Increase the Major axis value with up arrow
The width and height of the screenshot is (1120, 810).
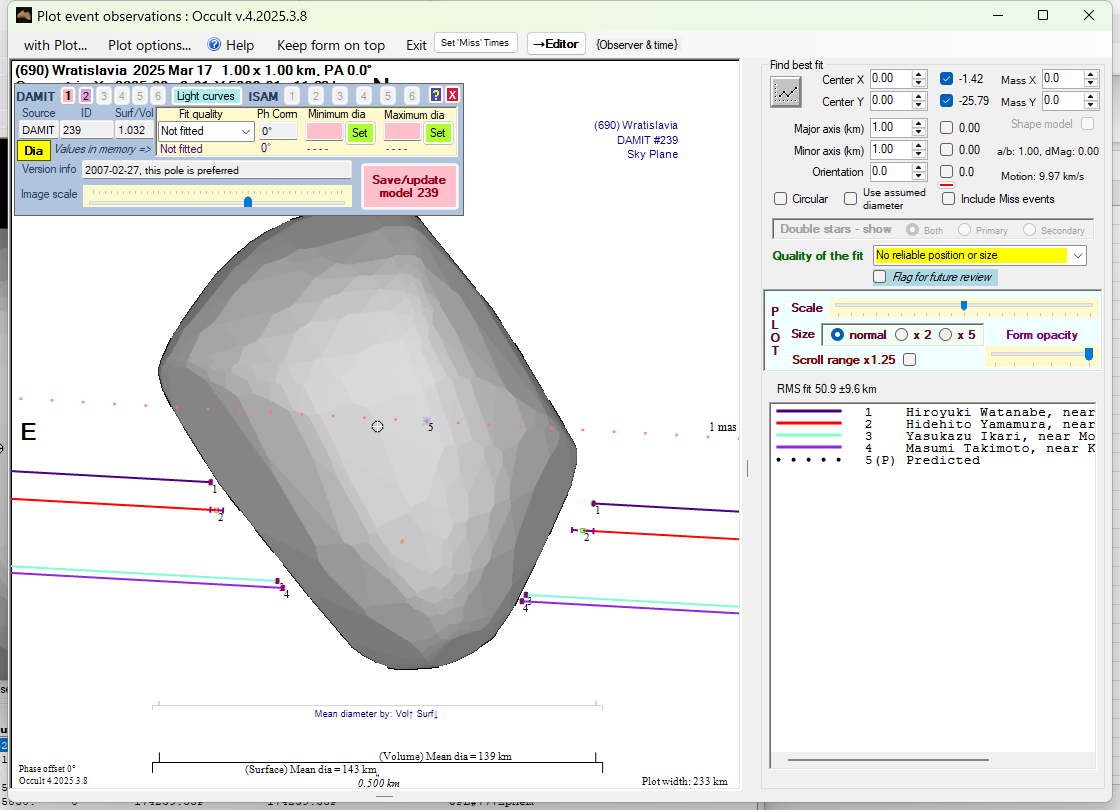[x=919, y=123]
